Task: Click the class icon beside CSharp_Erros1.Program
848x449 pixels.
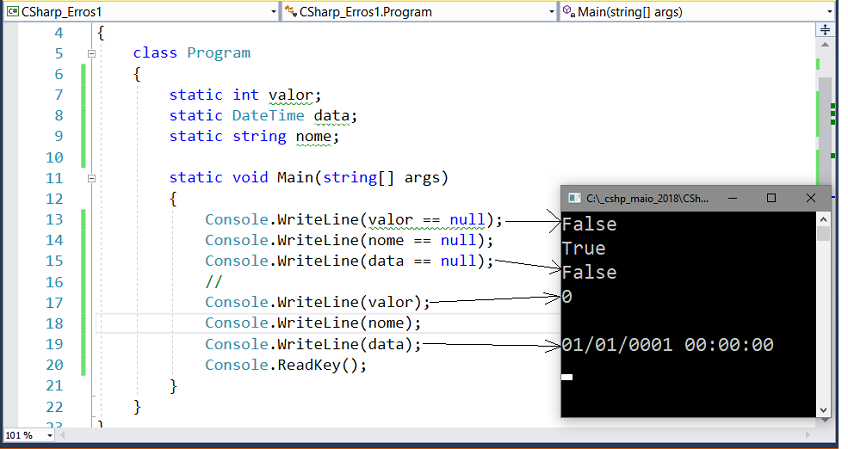Action: [291, 11]
